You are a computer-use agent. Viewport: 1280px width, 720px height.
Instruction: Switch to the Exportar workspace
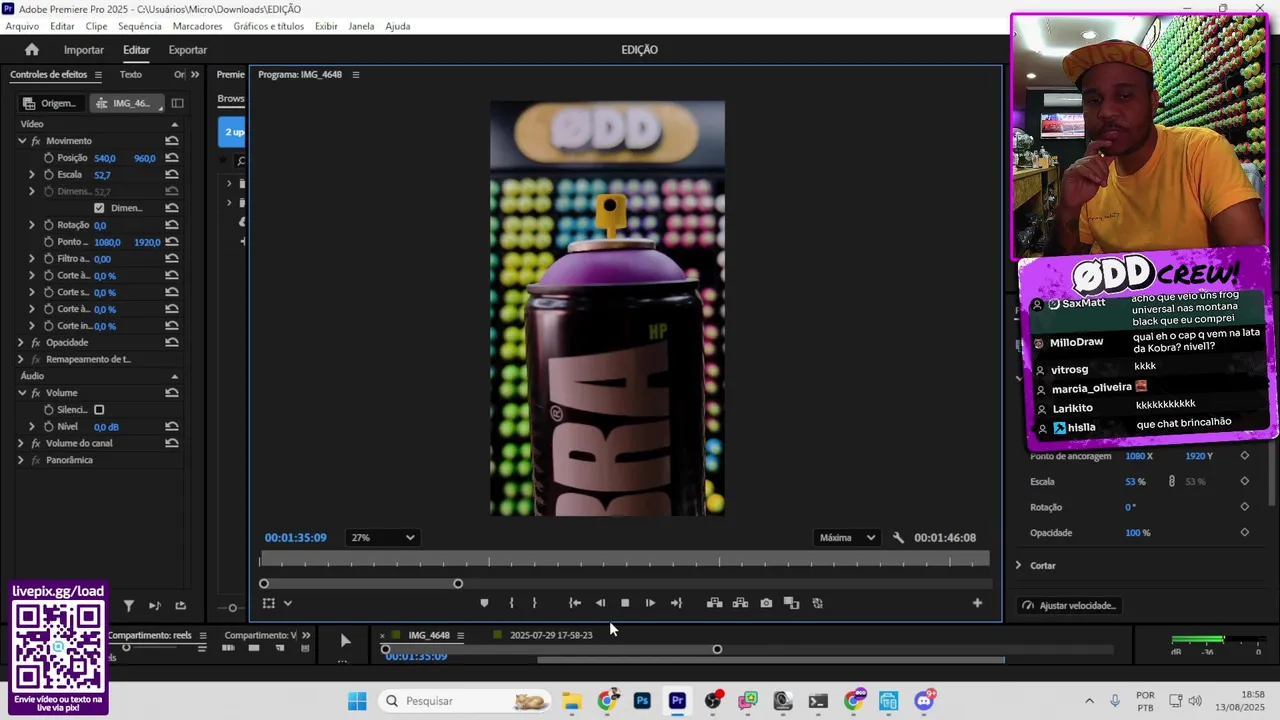188,50
